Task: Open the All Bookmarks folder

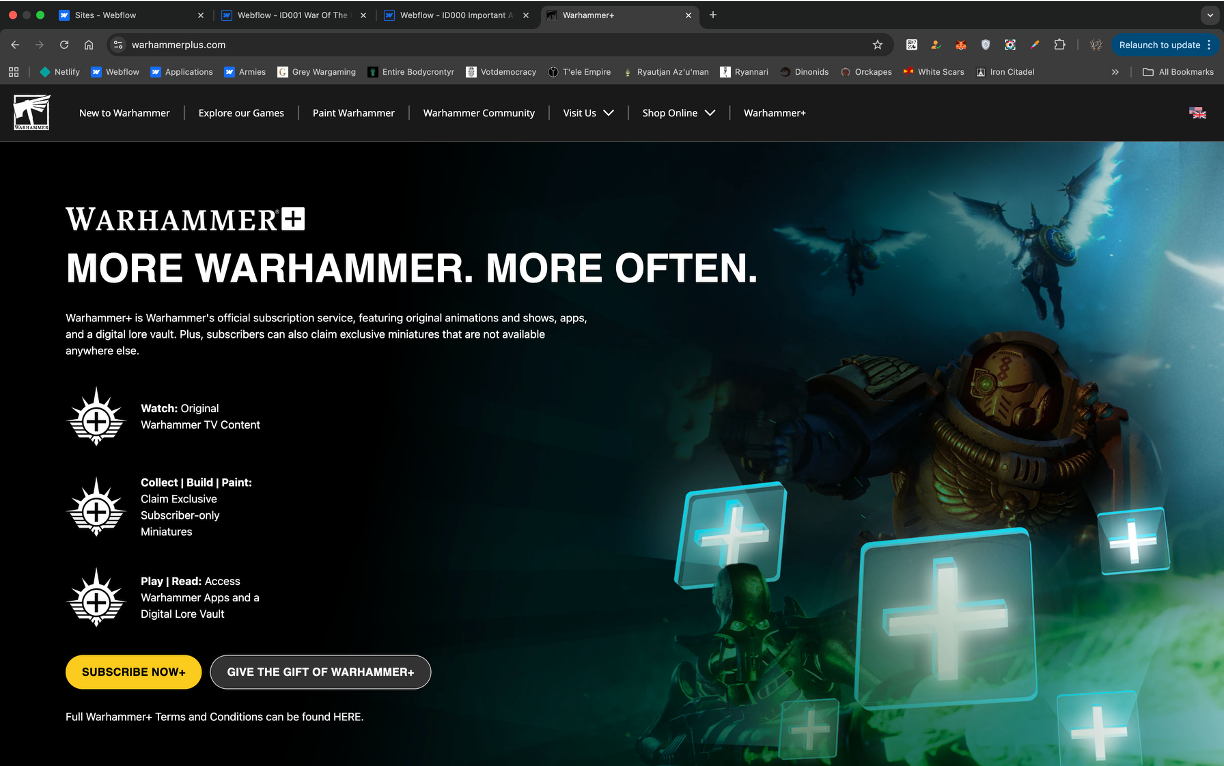Action: point(1178,72)
